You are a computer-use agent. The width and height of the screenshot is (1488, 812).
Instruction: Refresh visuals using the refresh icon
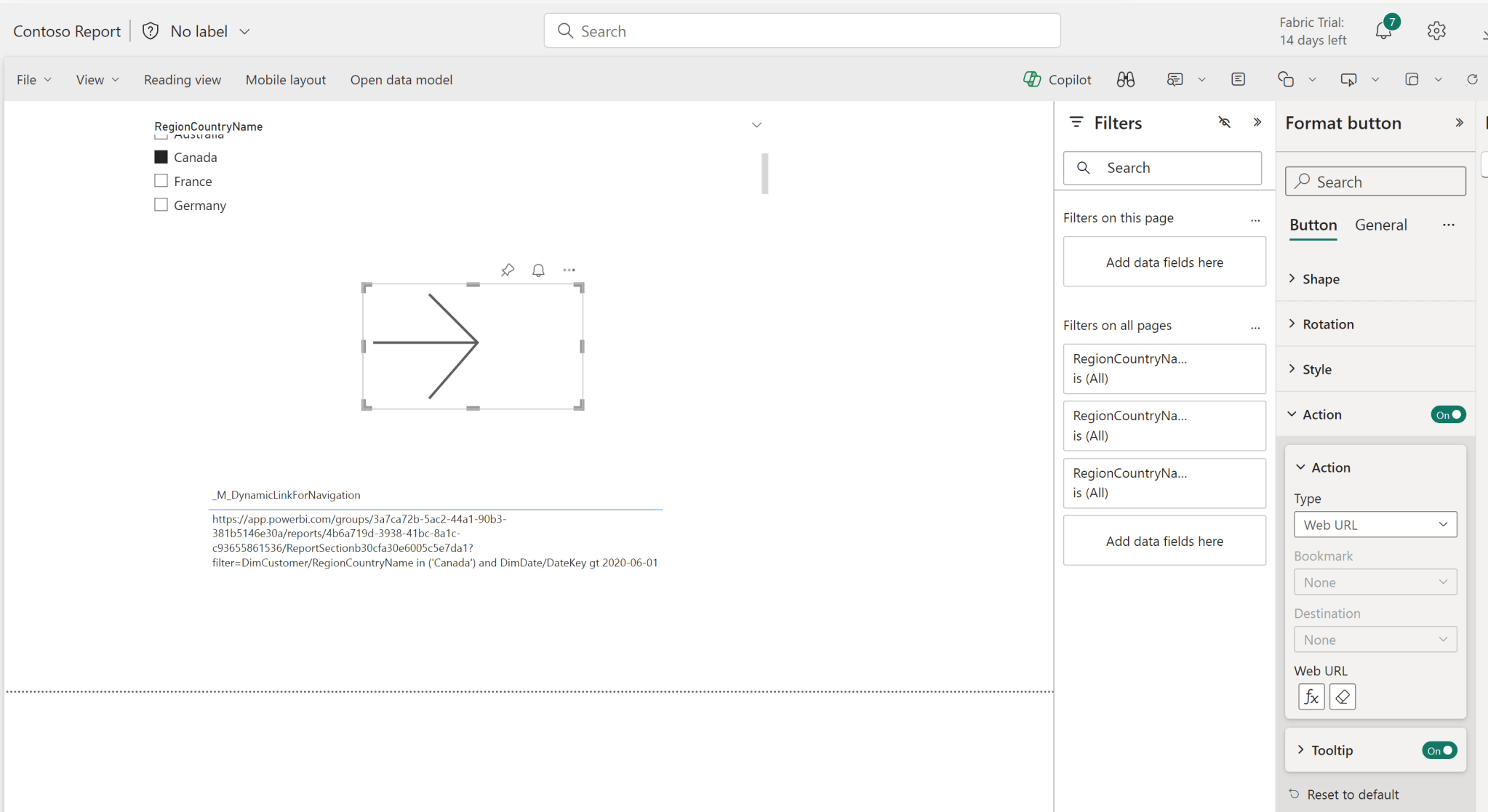click(x=1472, y=79)
